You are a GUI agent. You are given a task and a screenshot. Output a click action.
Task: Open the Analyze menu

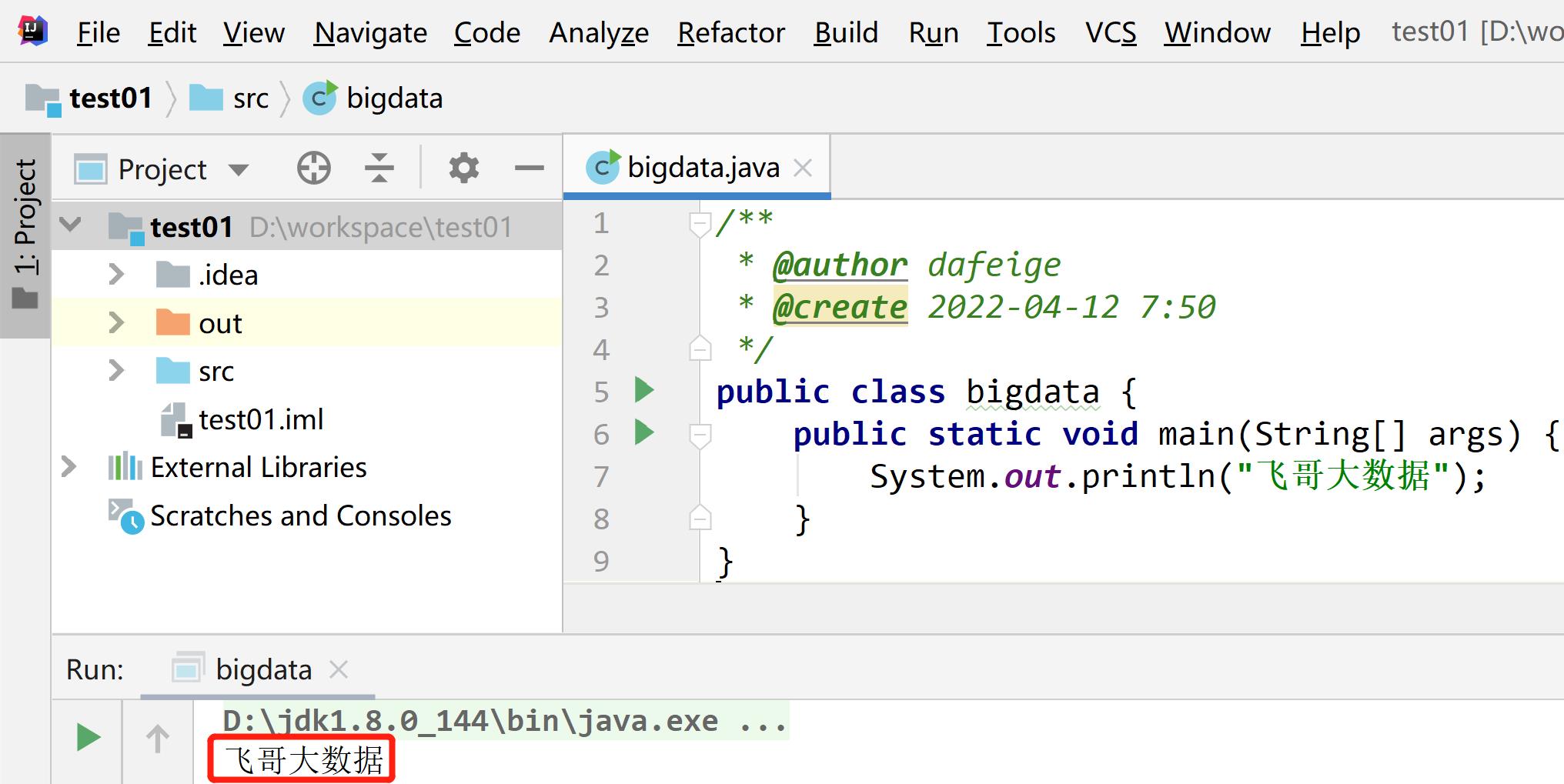tap(599, 32)
